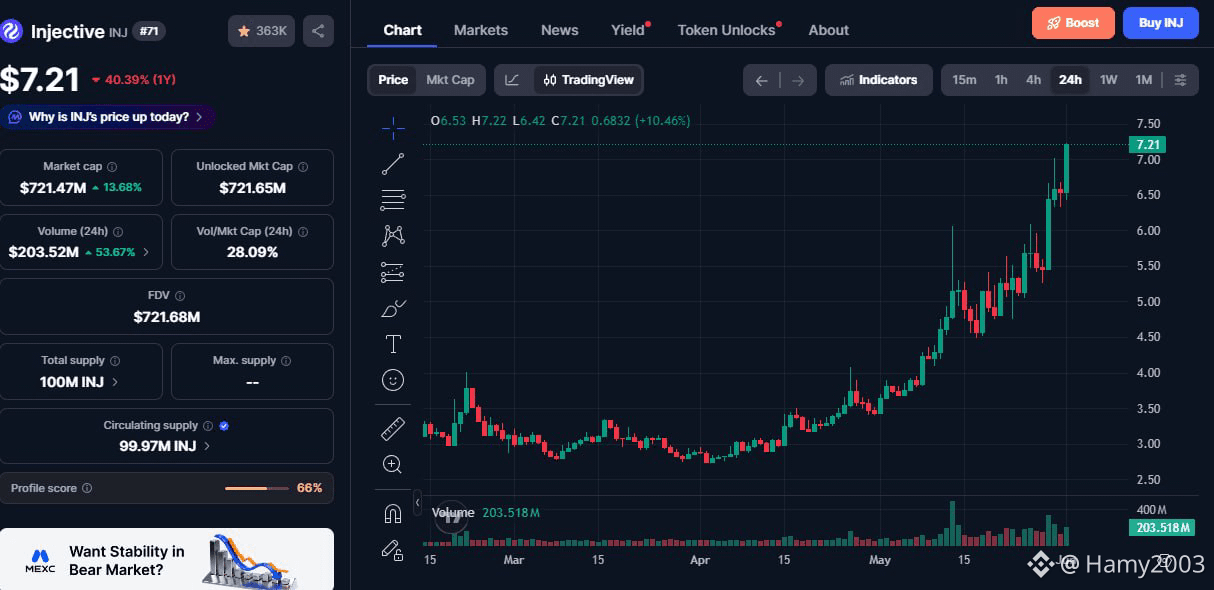This screenshot has height=590, width=1214.
Task: Switch chart to Price mode
Action: coord(393,80)
